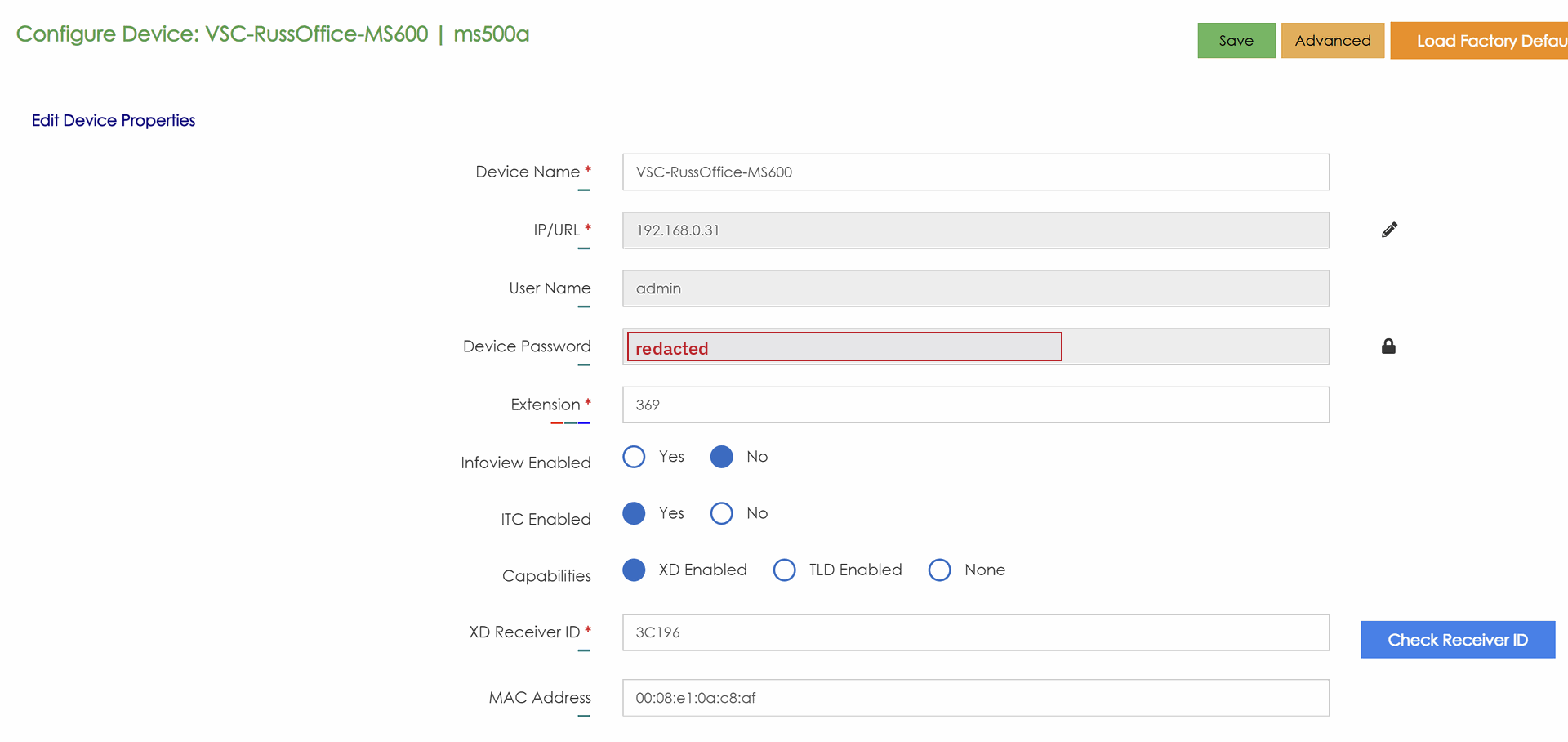
Task: Select Yes for ITC Enabled
Action: tap(634, 513)
